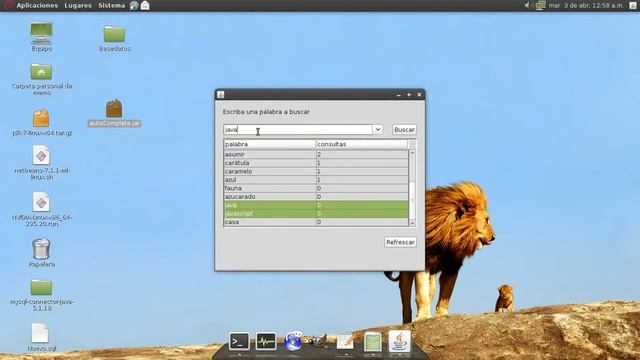Select the caramelo row

(316, 171)
